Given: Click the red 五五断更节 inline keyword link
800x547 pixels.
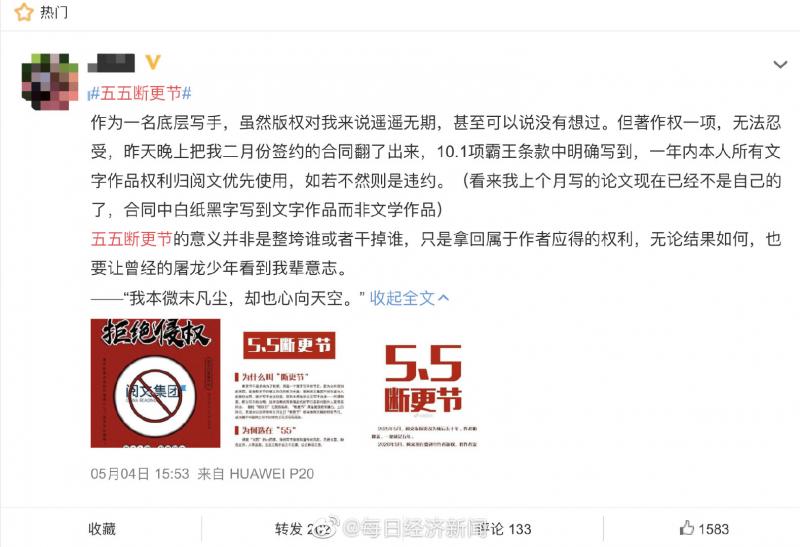Looking at the screenshot, I should point(132,239).
